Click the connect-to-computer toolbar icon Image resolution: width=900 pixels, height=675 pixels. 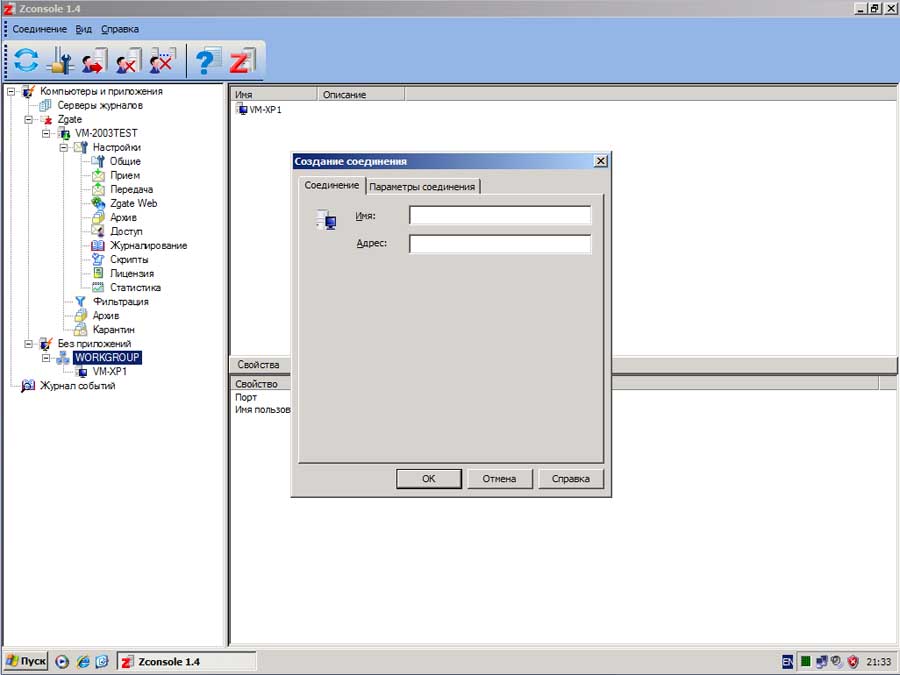pos(95,60)
